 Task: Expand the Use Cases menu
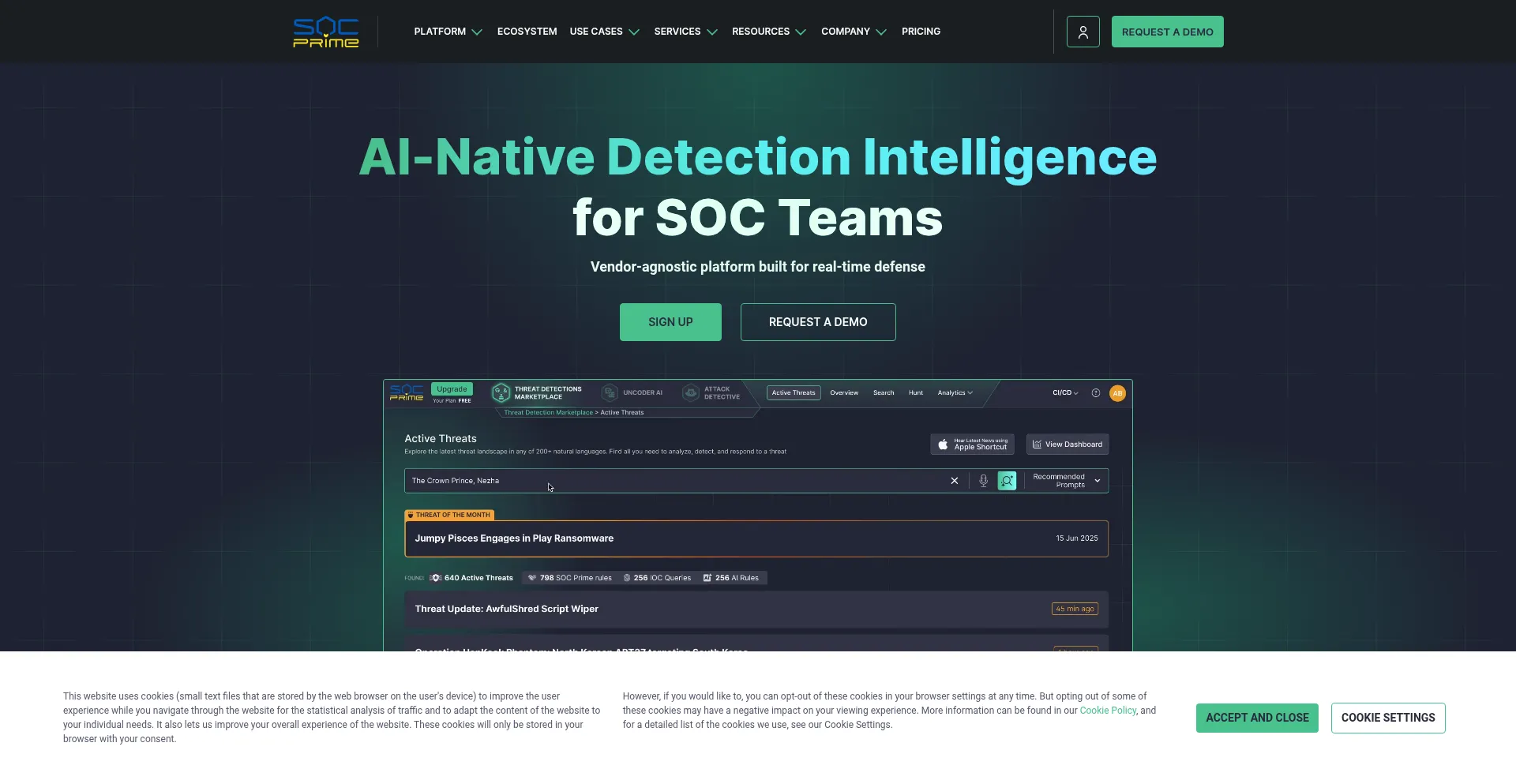click(604, 32)
